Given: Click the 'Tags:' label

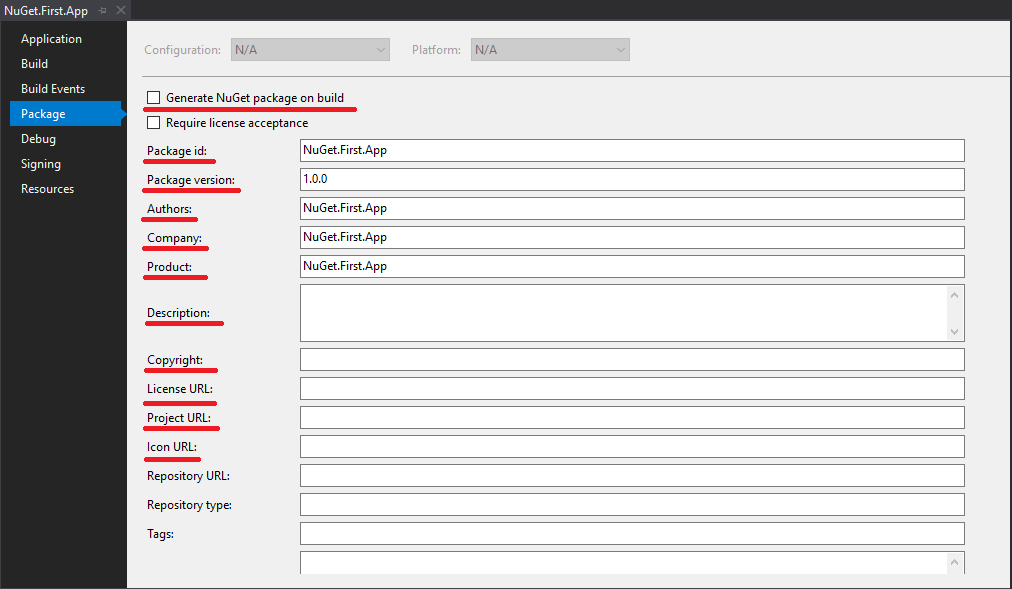Looking at the screenshot, I should (x=160, y=534).
